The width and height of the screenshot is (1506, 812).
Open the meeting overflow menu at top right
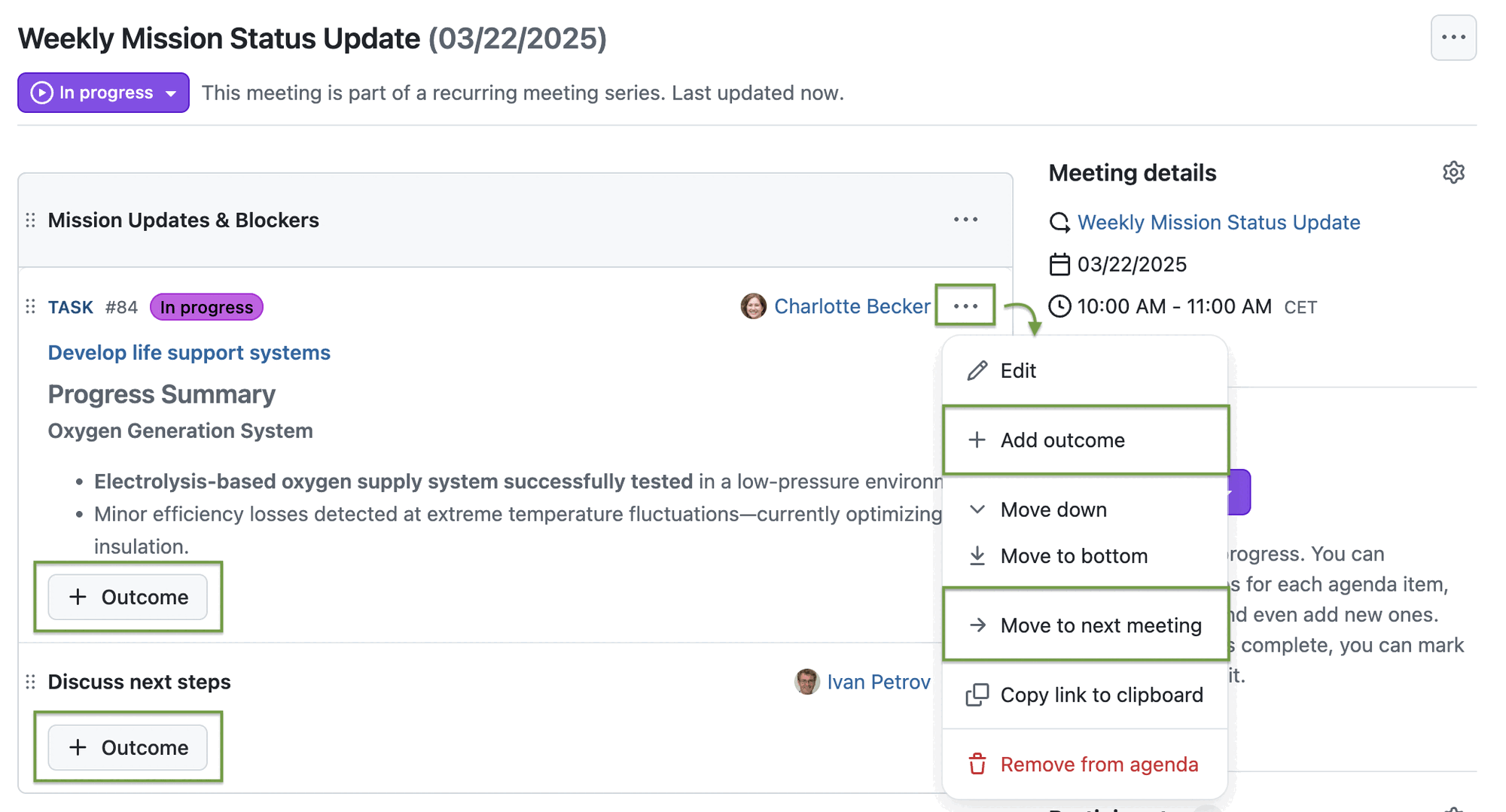[1453, 38]
